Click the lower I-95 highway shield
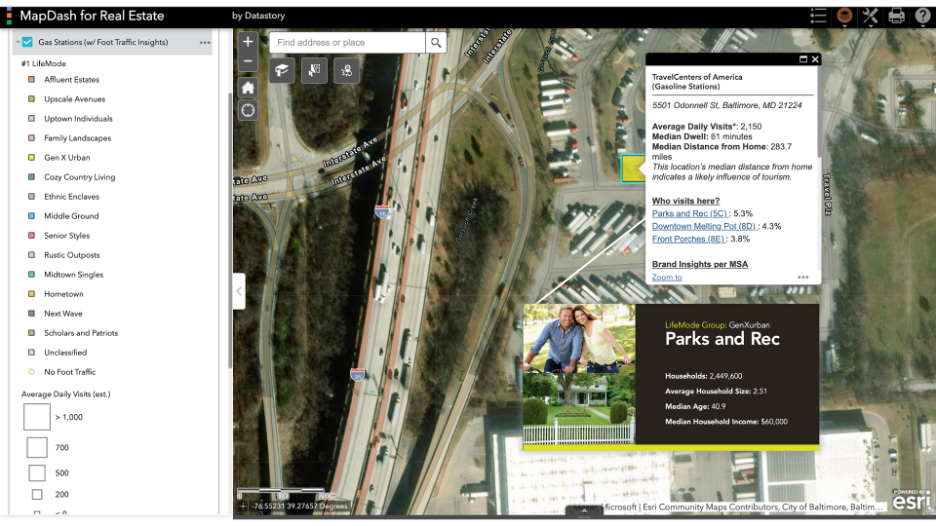The width and height of the screenshot is (936, 526). [x=357, y=375]
